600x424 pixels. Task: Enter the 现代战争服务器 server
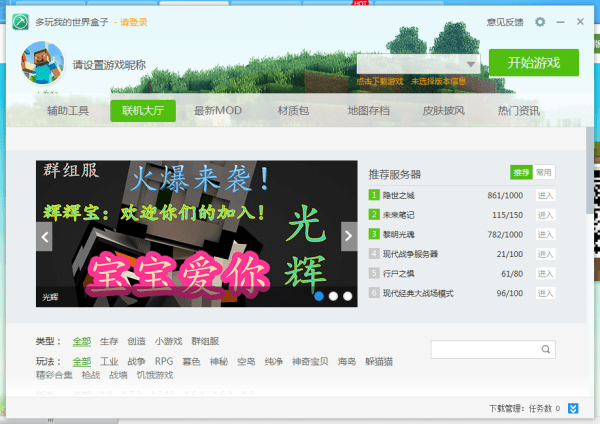pyautogui.click(x=545, y=254)
